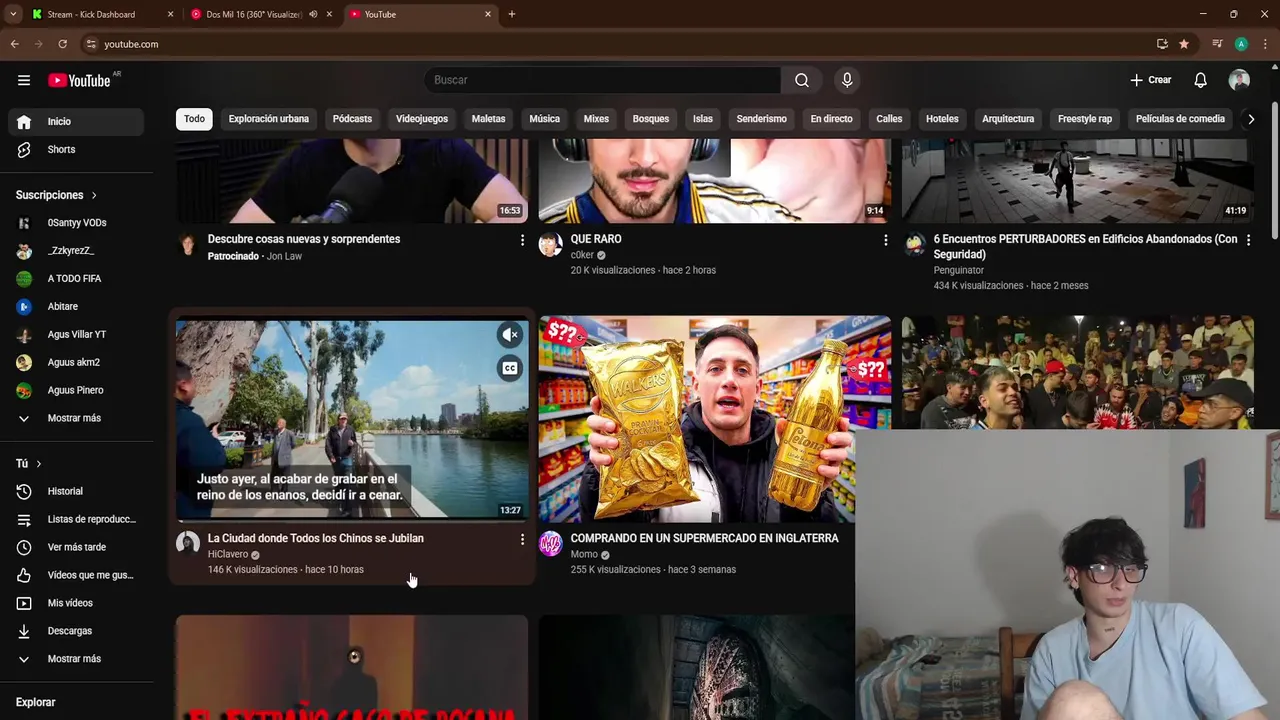Open Agus Villar YT subscription

(x=76, y=335)
